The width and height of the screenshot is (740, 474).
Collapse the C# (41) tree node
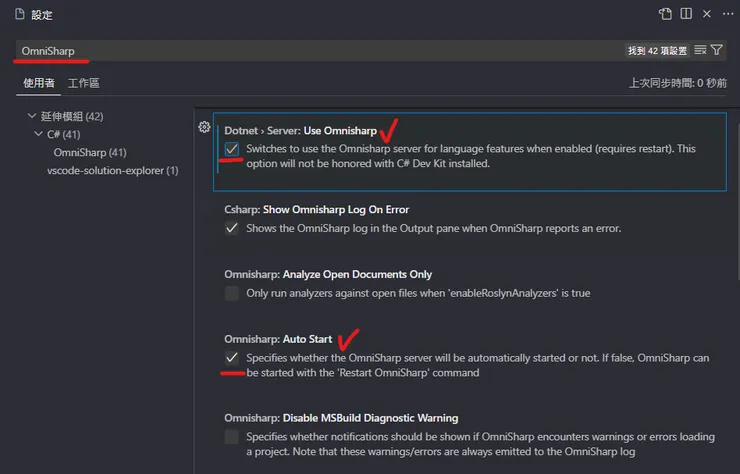tap(38, 134)
